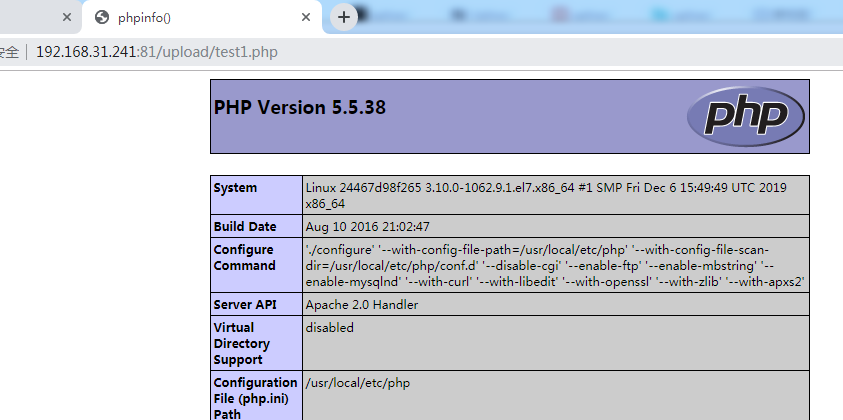Click the './configure' command value text

pos(555,266)
